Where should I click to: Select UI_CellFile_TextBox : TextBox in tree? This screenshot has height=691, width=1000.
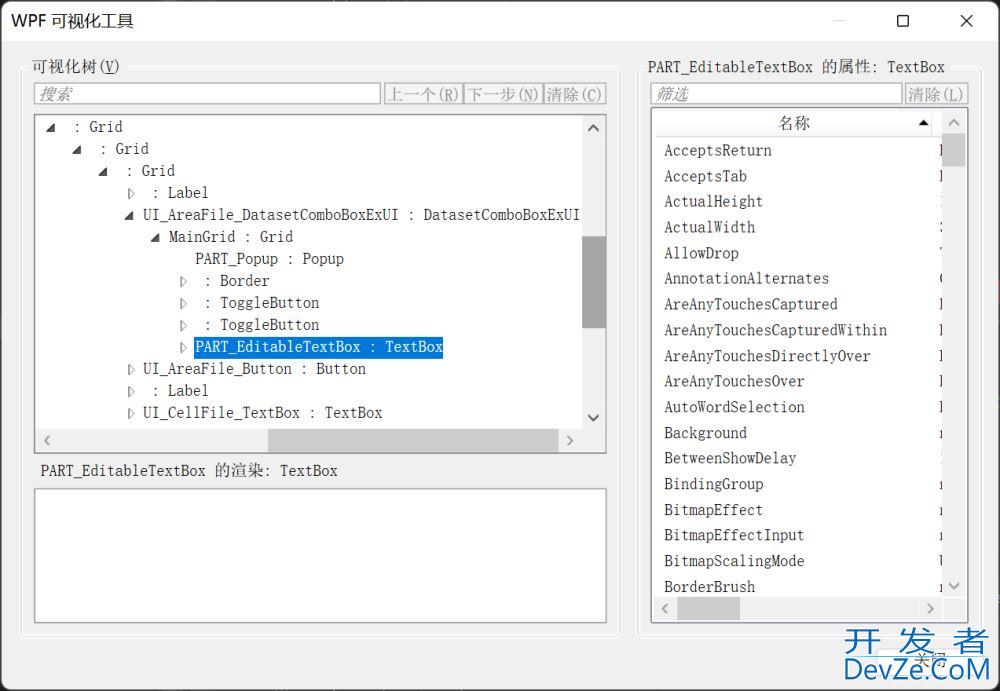point(262,413)
